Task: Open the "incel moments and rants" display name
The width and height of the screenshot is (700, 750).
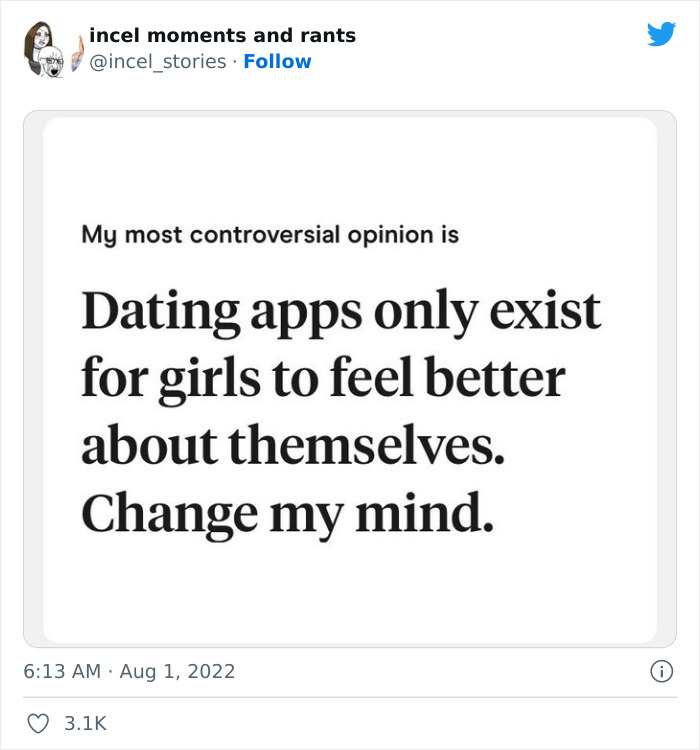Action: click(222, 36)
